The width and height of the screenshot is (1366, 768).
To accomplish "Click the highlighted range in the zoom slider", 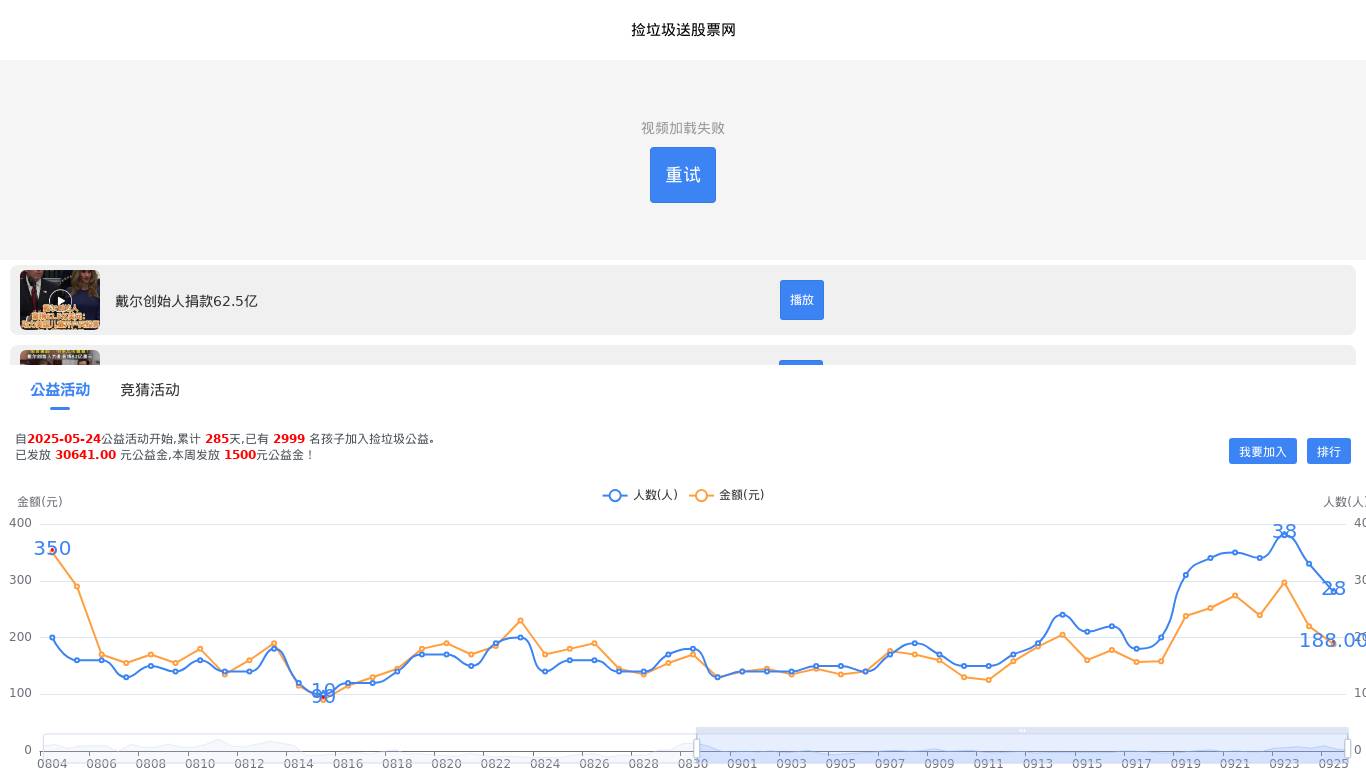I will (1020, 745).
